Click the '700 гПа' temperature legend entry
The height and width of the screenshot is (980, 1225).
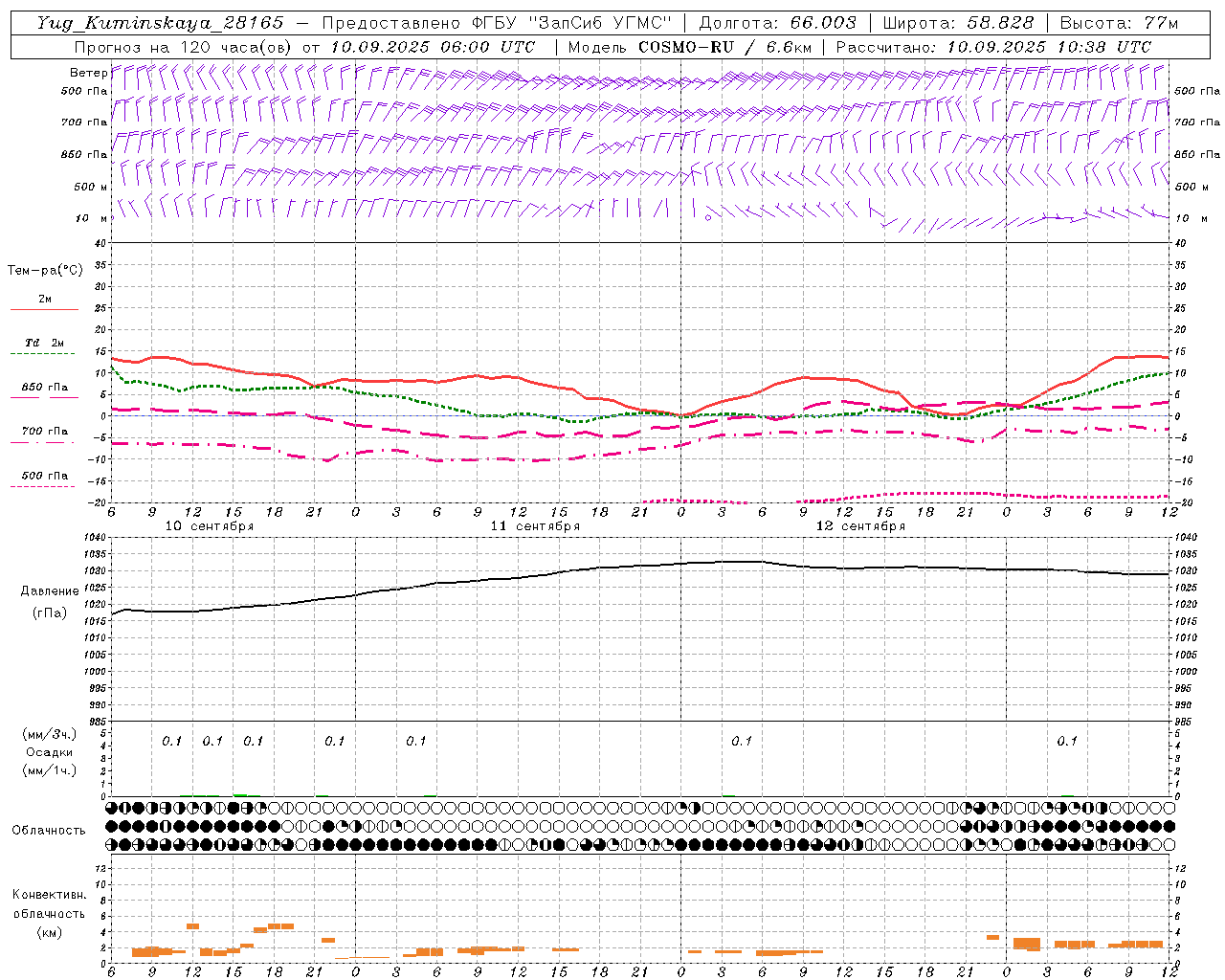[x=45, y=432]
